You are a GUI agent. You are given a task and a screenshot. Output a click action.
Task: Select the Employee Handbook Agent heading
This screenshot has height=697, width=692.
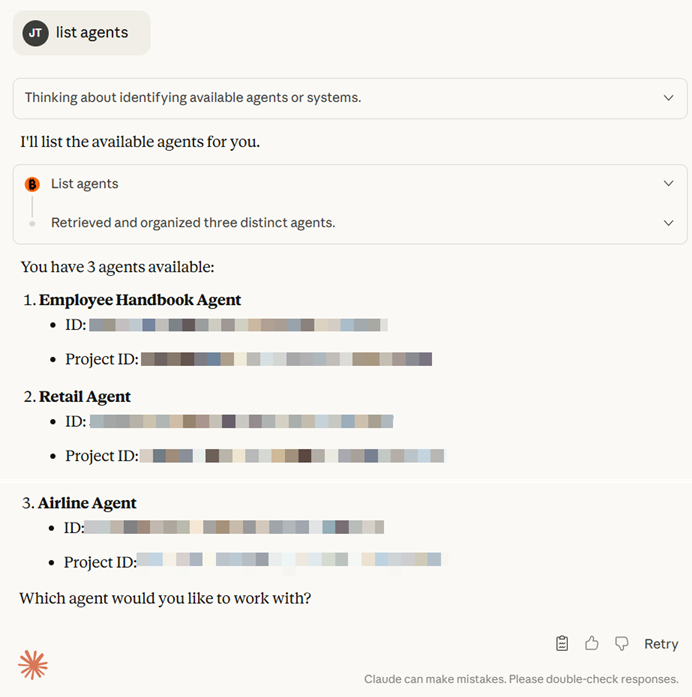pos(140,300)
